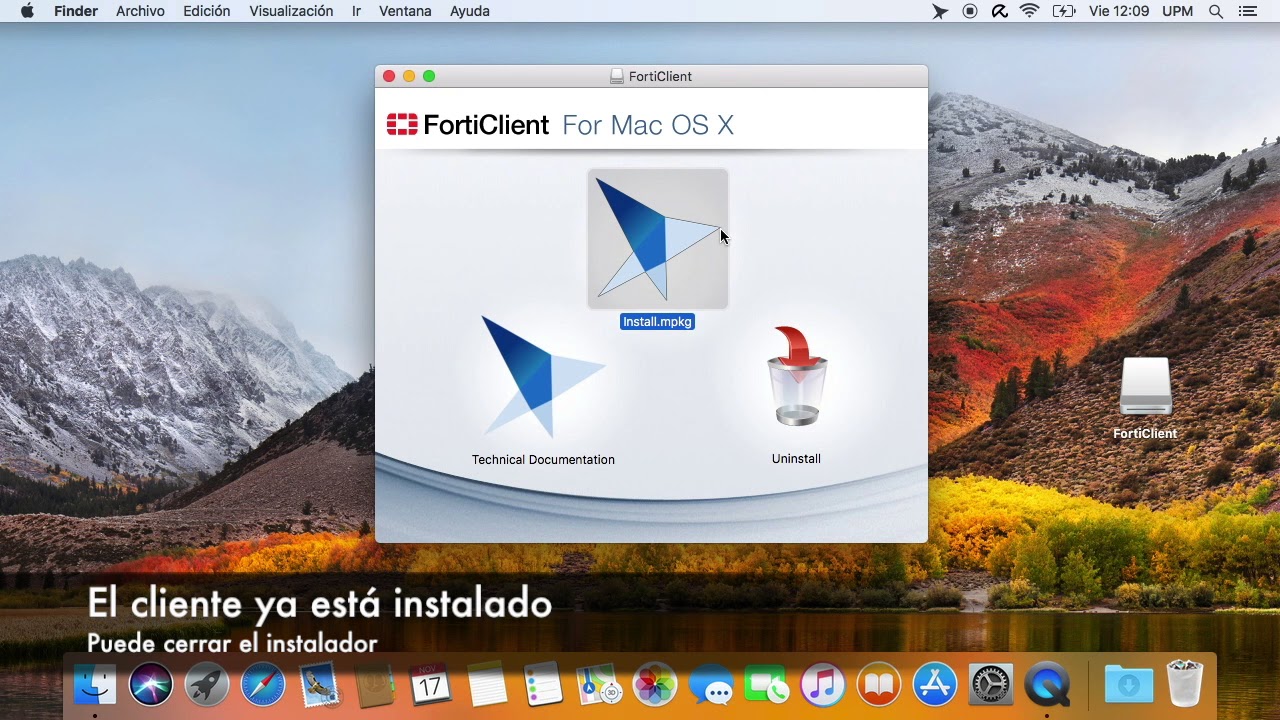Click the FortiClient arrow menu bar icon

click(940, 11)
